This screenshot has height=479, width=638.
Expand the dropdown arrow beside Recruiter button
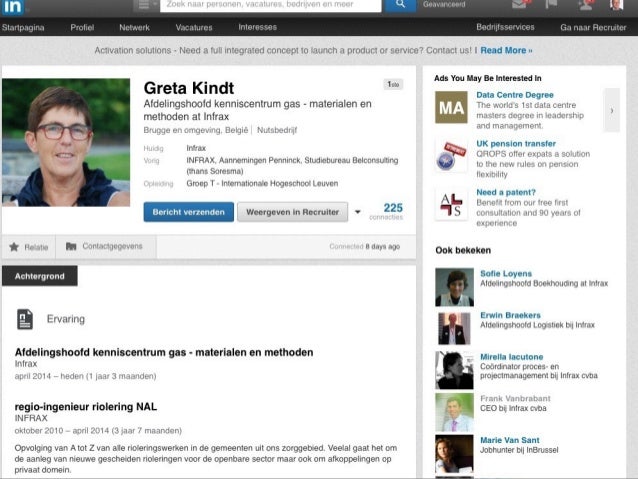[x=358, y=212]
